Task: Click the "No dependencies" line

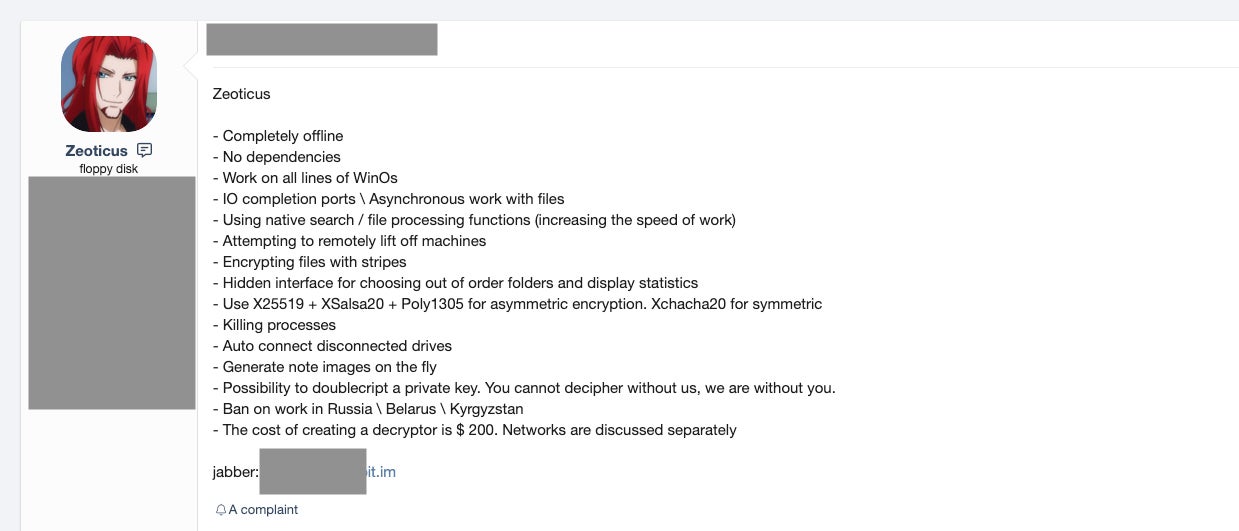Action: [277, 157]
